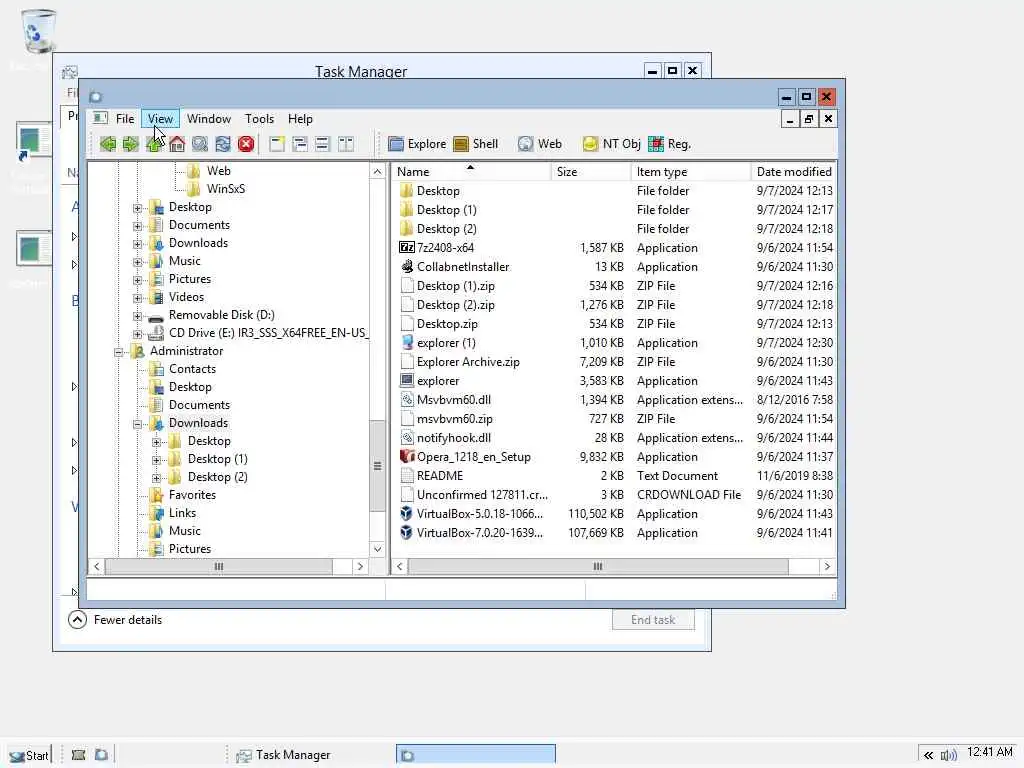Select the Favorites folder in the tree
1024x768 pixels.
tap(192, 495)
